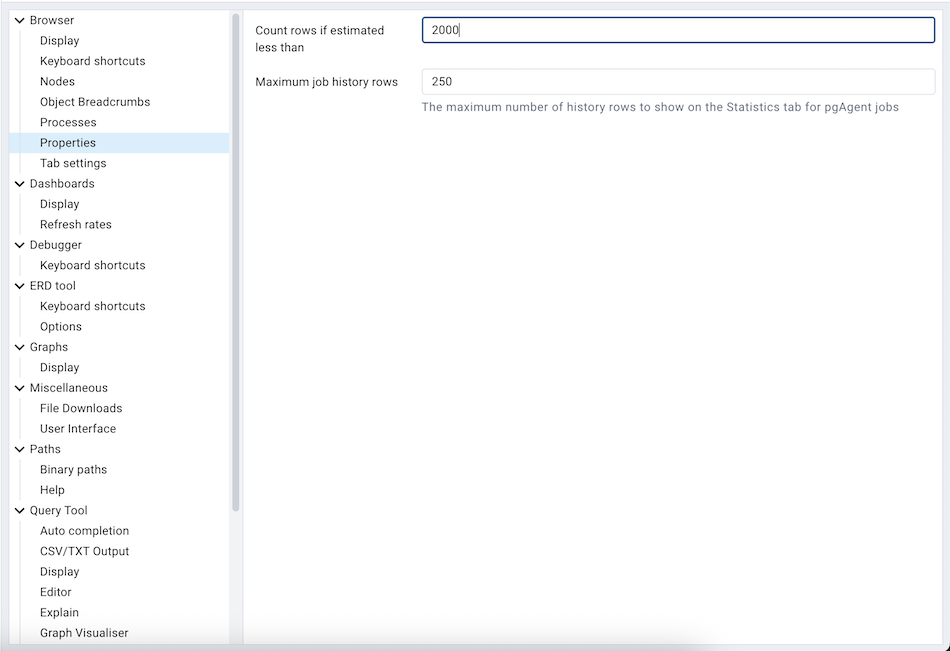Open Options under ERD tool

click(60, 326)
